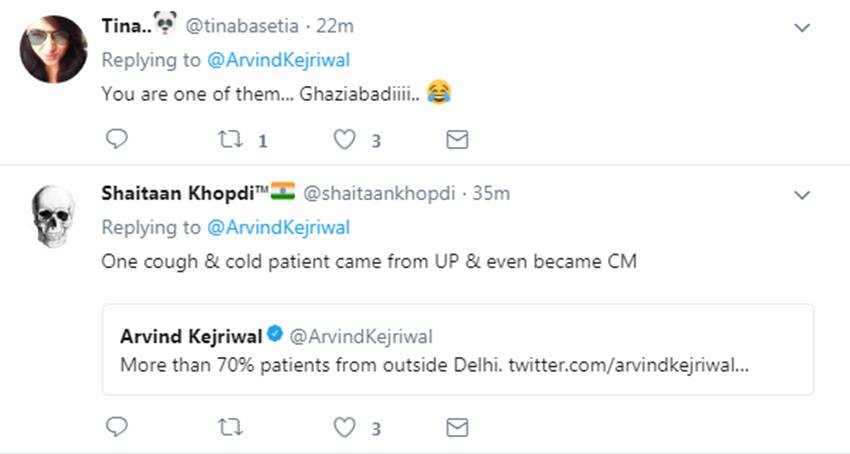Expand options chevron on Shaitaan Khopdi's tweet
The width and height of the screenshot is (850, 454).
tap(801, 193)
